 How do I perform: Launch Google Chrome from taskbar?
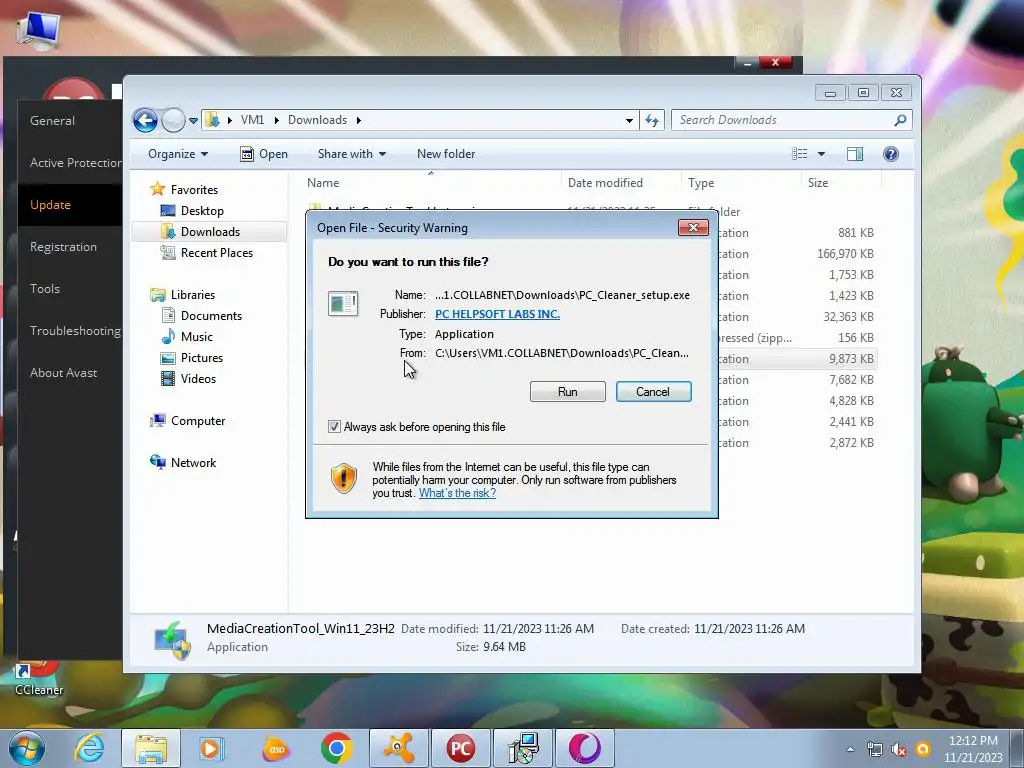(336, 748)
